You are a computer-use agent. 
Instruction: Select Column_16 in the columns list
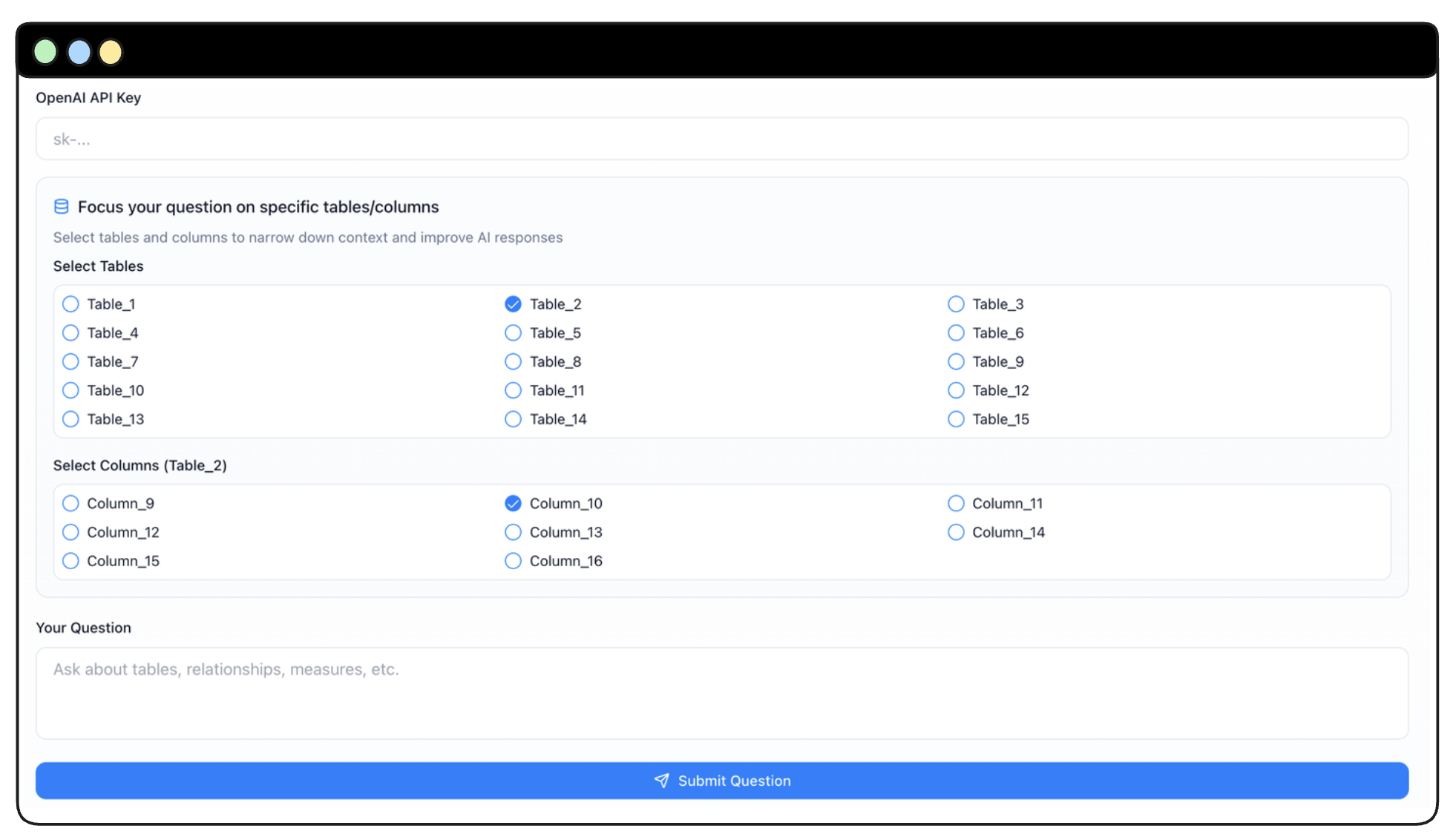tap(513, 561)
